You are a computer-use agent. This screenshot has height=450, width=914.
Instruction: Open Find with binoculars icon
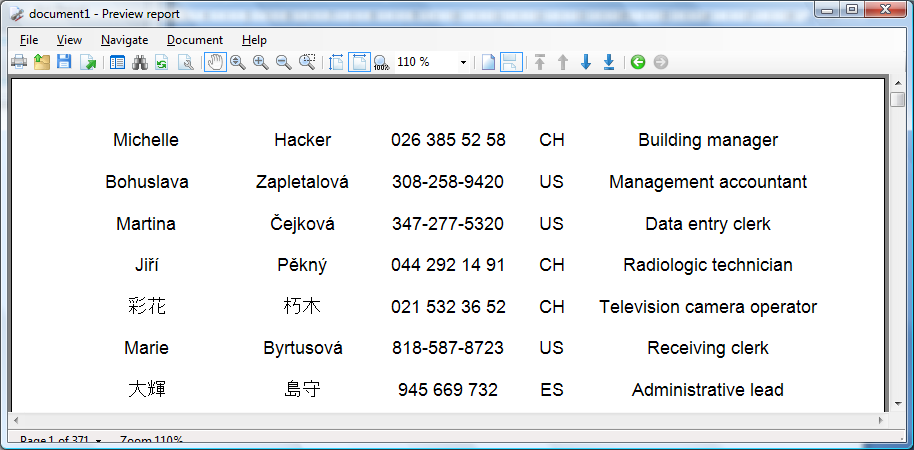pos(140,62)
